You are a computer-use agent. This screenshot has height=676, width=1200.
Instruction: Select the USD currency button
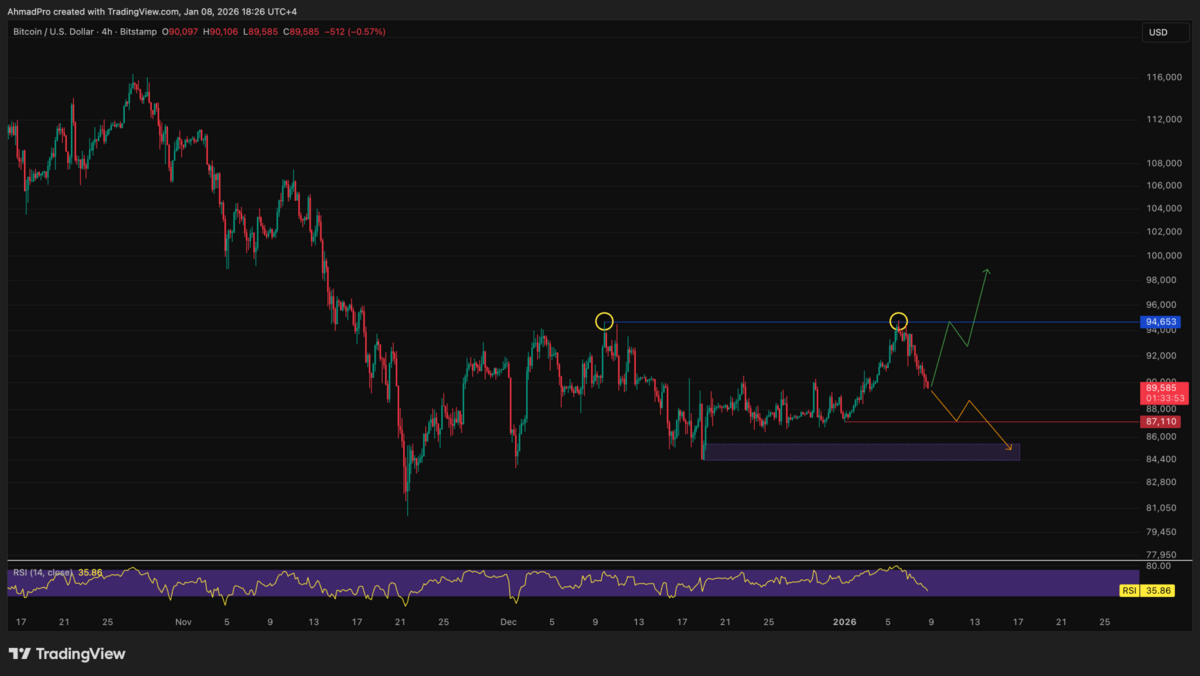tap(1160, 31)
